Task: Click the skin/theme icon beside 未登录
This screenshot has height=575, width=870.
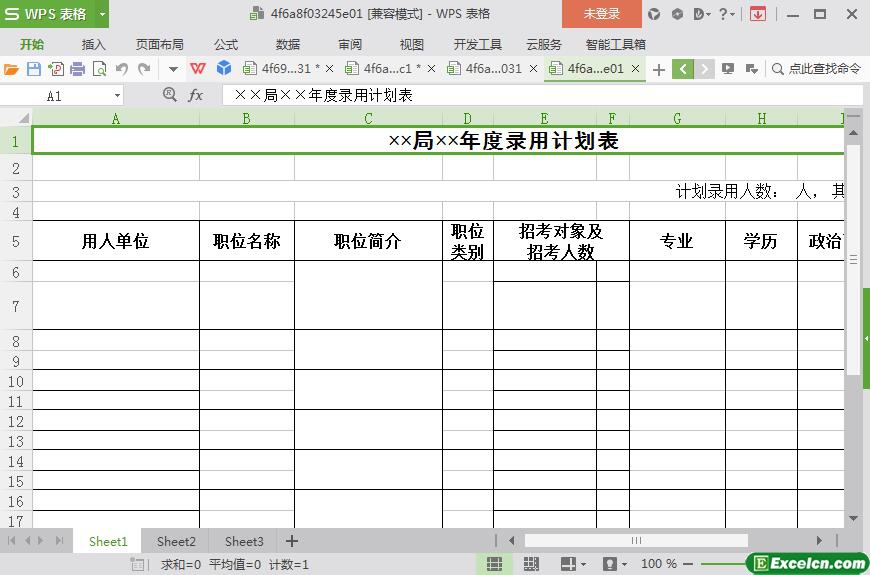Action: click(654, 14)
